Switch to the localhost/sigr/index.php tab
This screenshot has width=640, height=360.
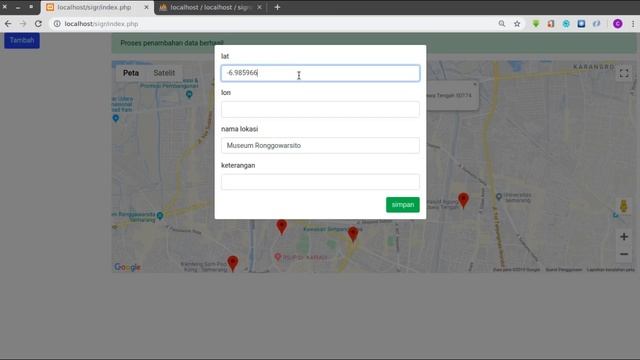94,7
